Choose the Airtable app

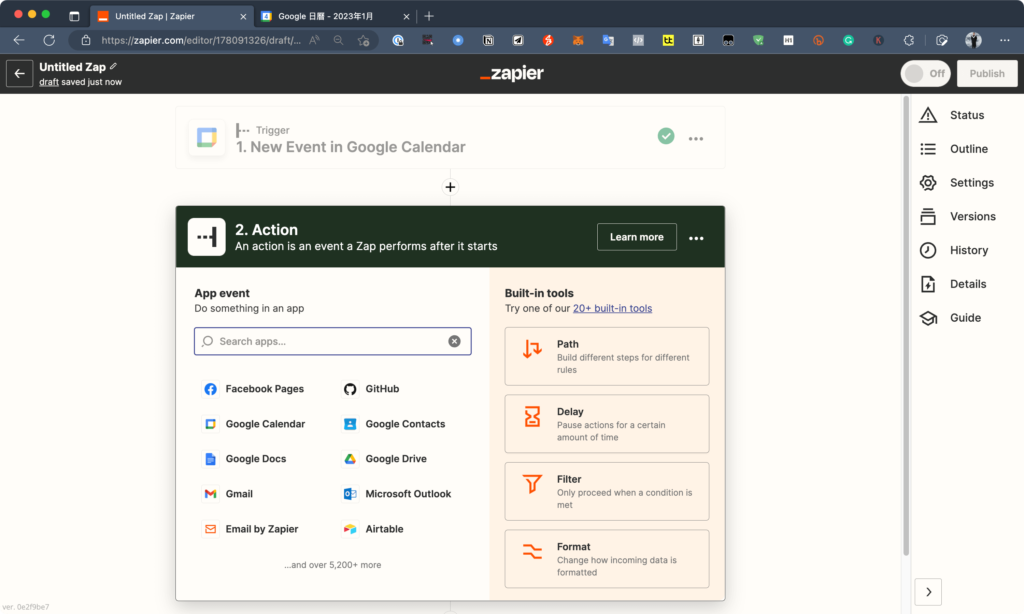pos(374,529)
